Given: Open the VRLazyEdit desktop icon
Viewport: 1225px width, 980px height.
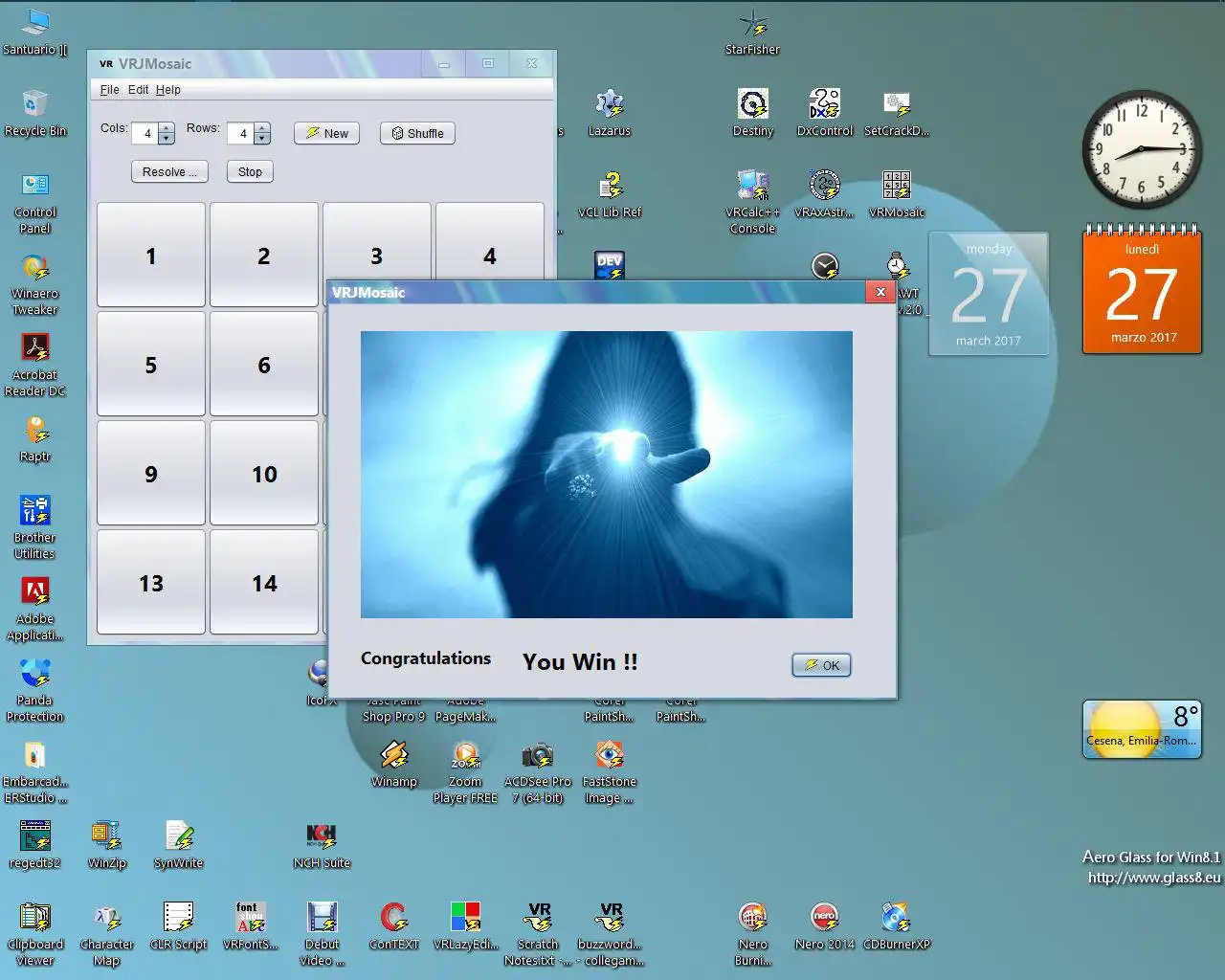Looking at the screenshot, I should tap(466, 926).
